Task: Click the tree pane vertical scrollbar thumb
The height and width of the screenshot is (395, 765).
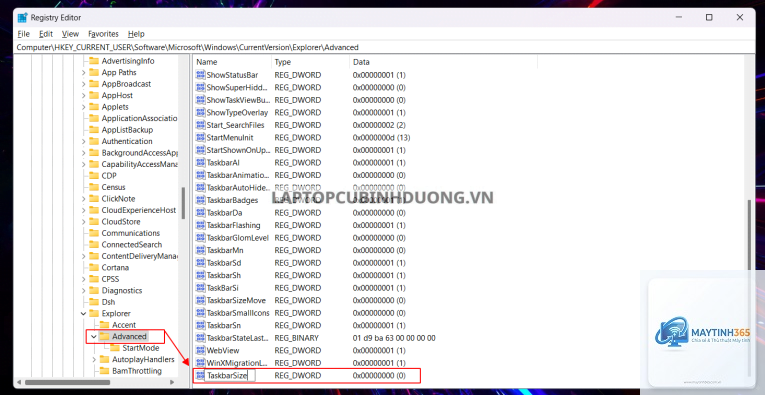Action: coord(183,203)
